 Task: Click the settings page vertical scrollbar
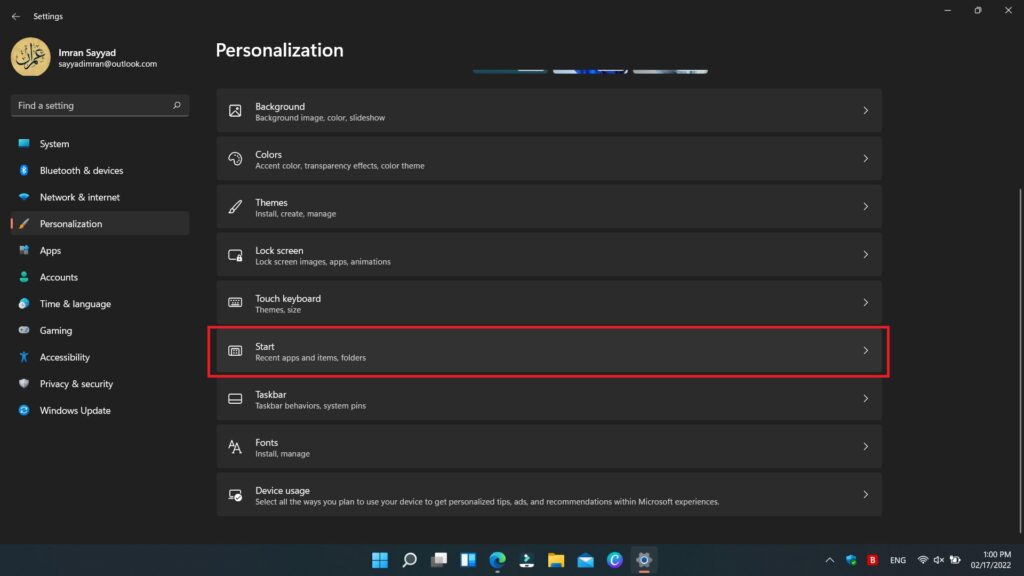(1019, 360)
